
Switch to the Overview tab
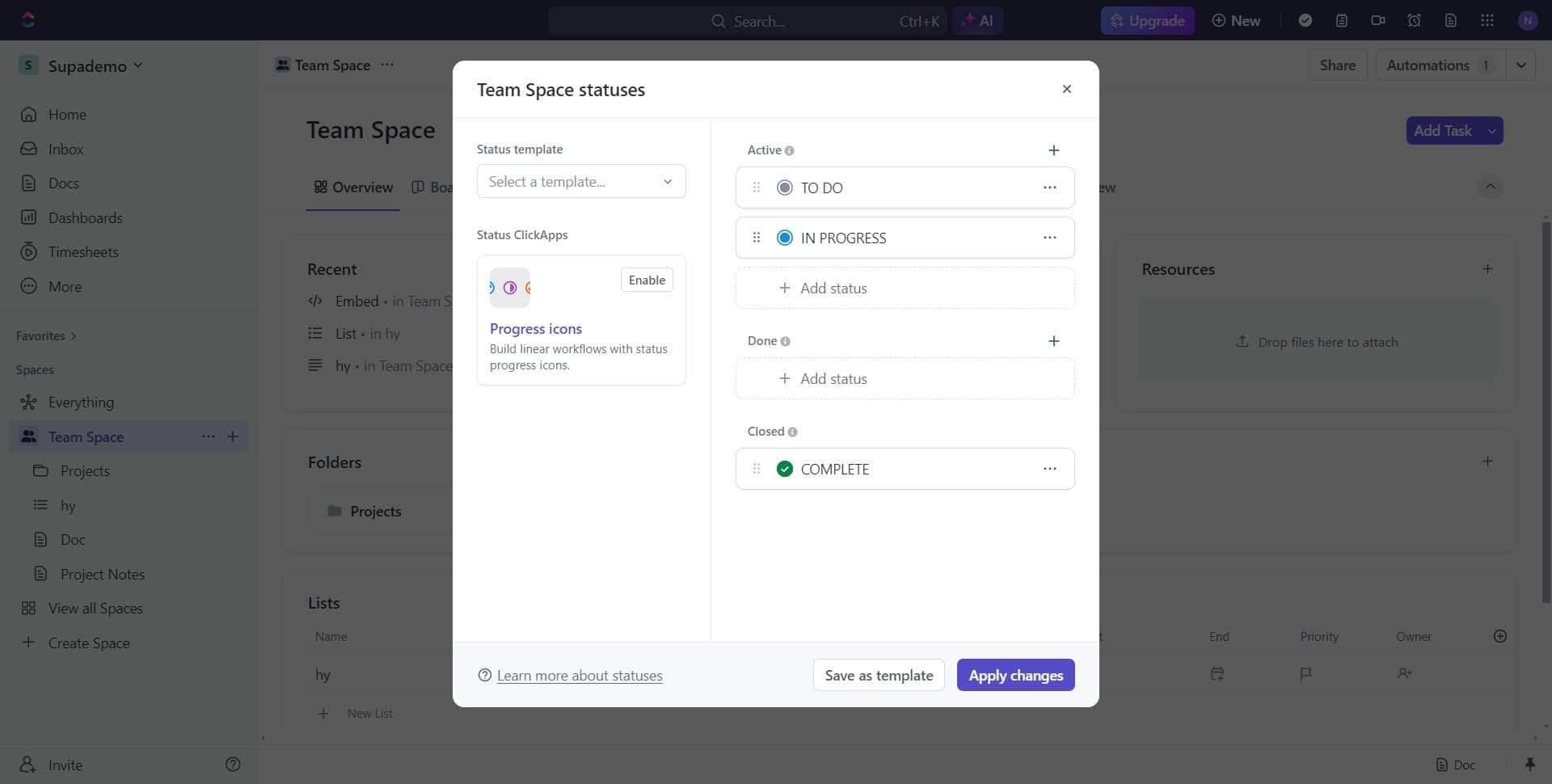[352, 187]
